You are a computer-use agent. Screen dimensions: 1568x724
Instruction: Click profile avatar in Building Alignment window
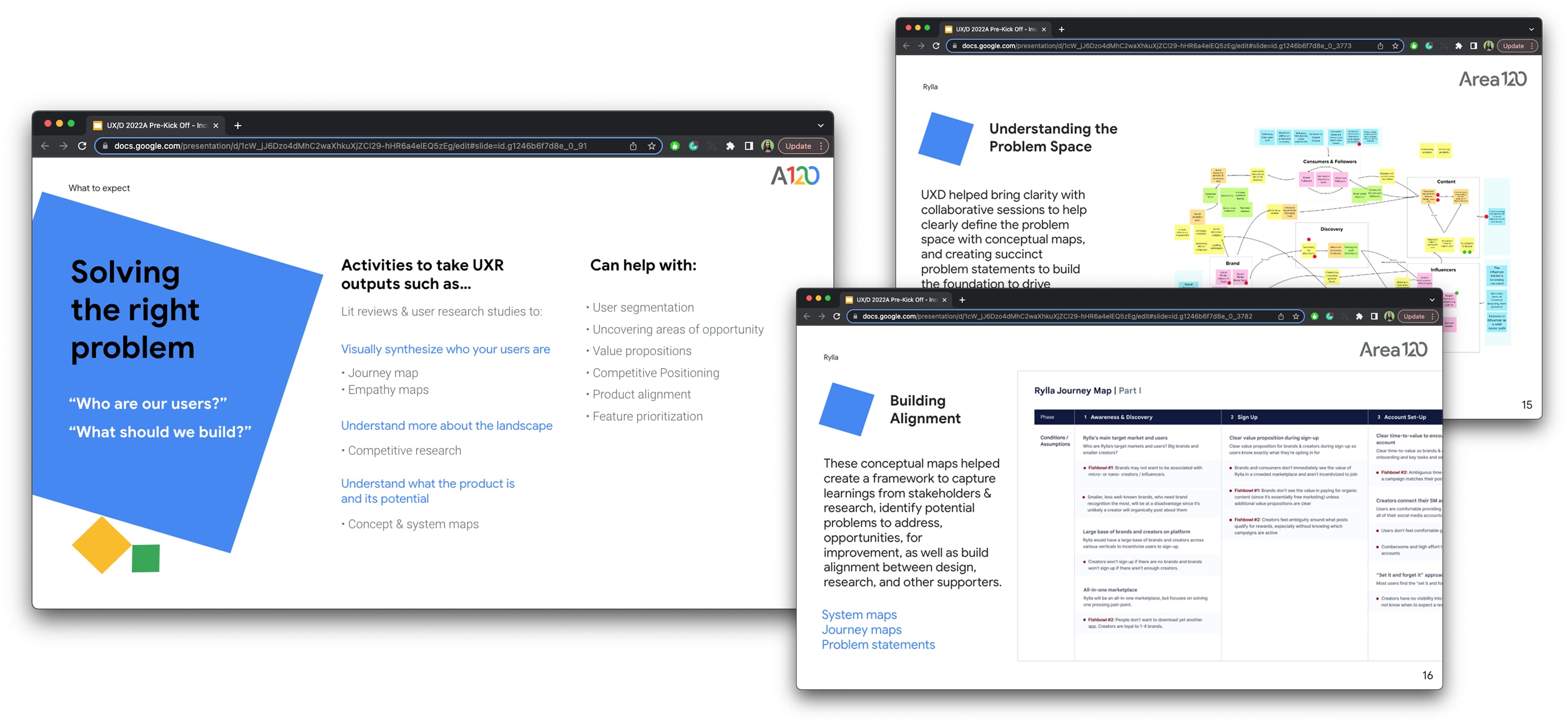pos(1389,316)
